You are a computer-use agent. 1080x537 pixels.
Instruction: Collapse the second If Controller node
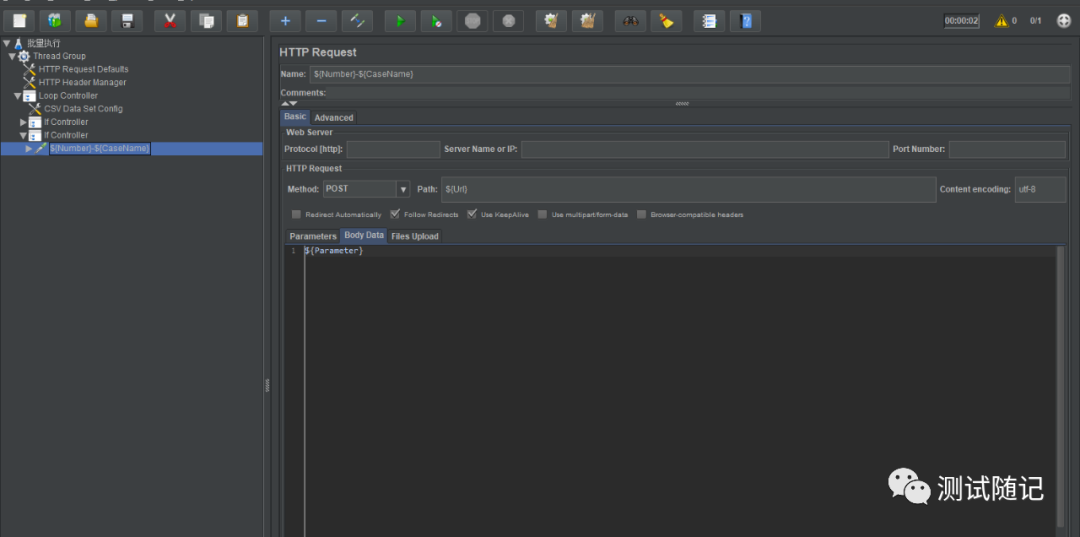(23, 136)
